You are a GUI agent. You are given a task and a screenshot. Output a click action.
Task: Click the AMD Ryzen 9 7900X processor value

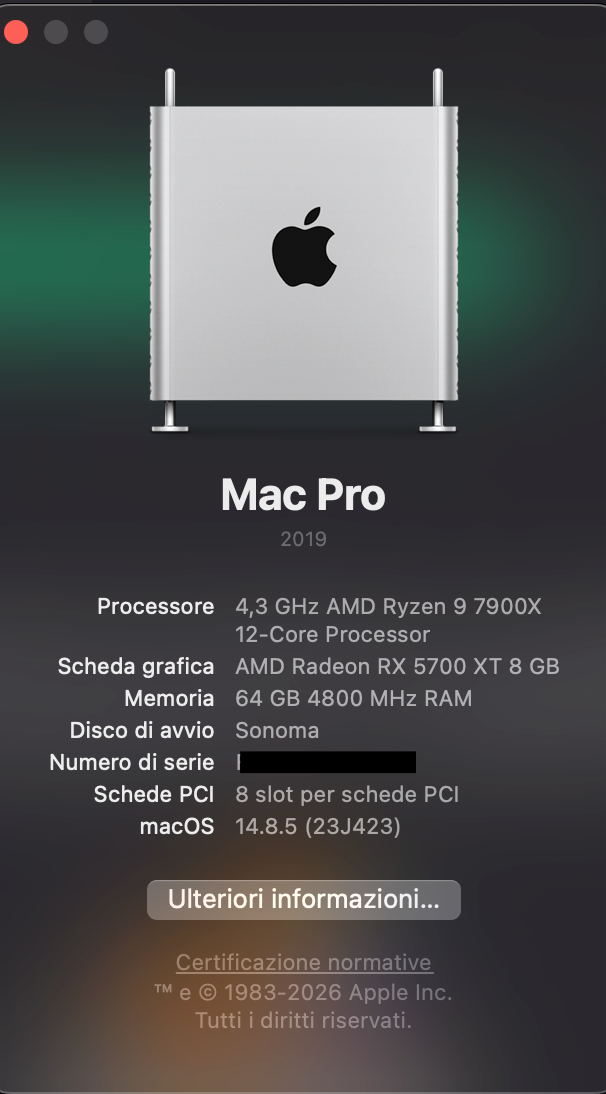(388, 620)
